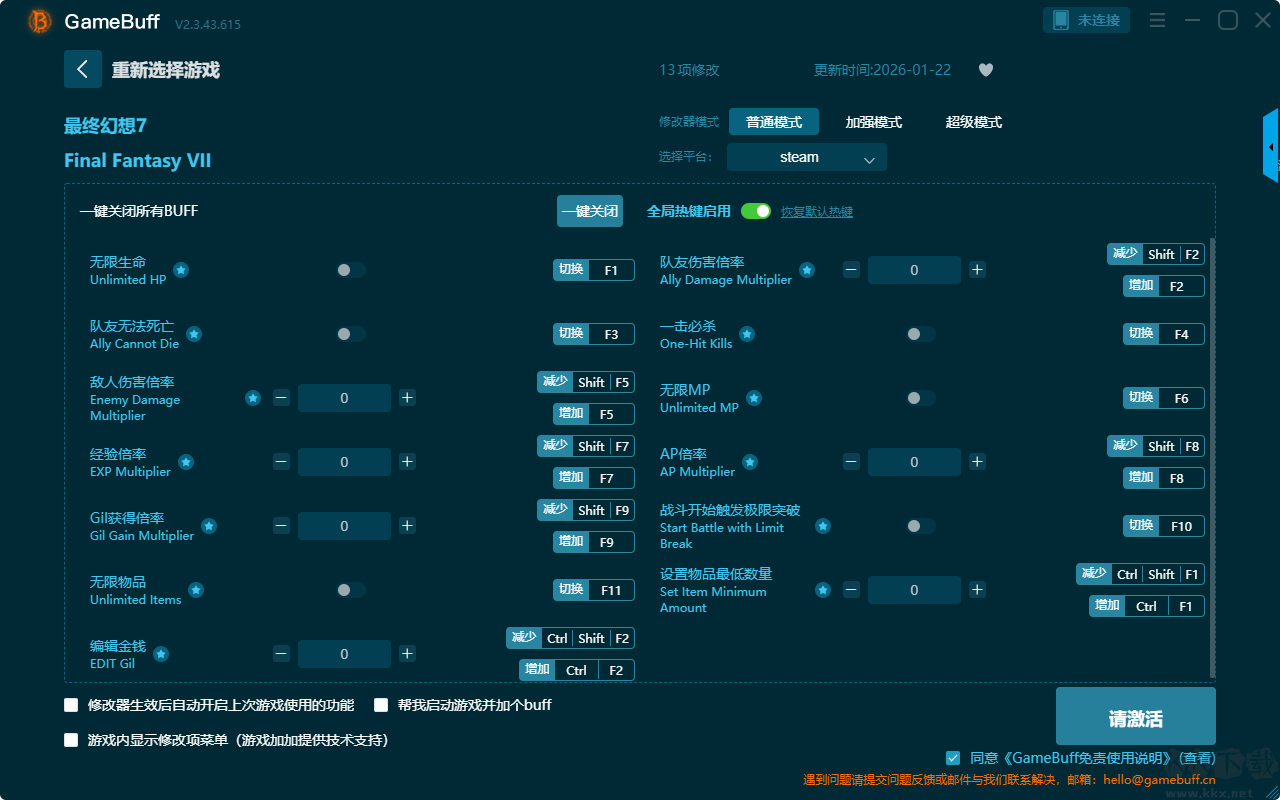This screenshot has height=800, width=1280.
Task: Click the F1 切换 hotkey for Unlimited HP
Action: [594, 270]
